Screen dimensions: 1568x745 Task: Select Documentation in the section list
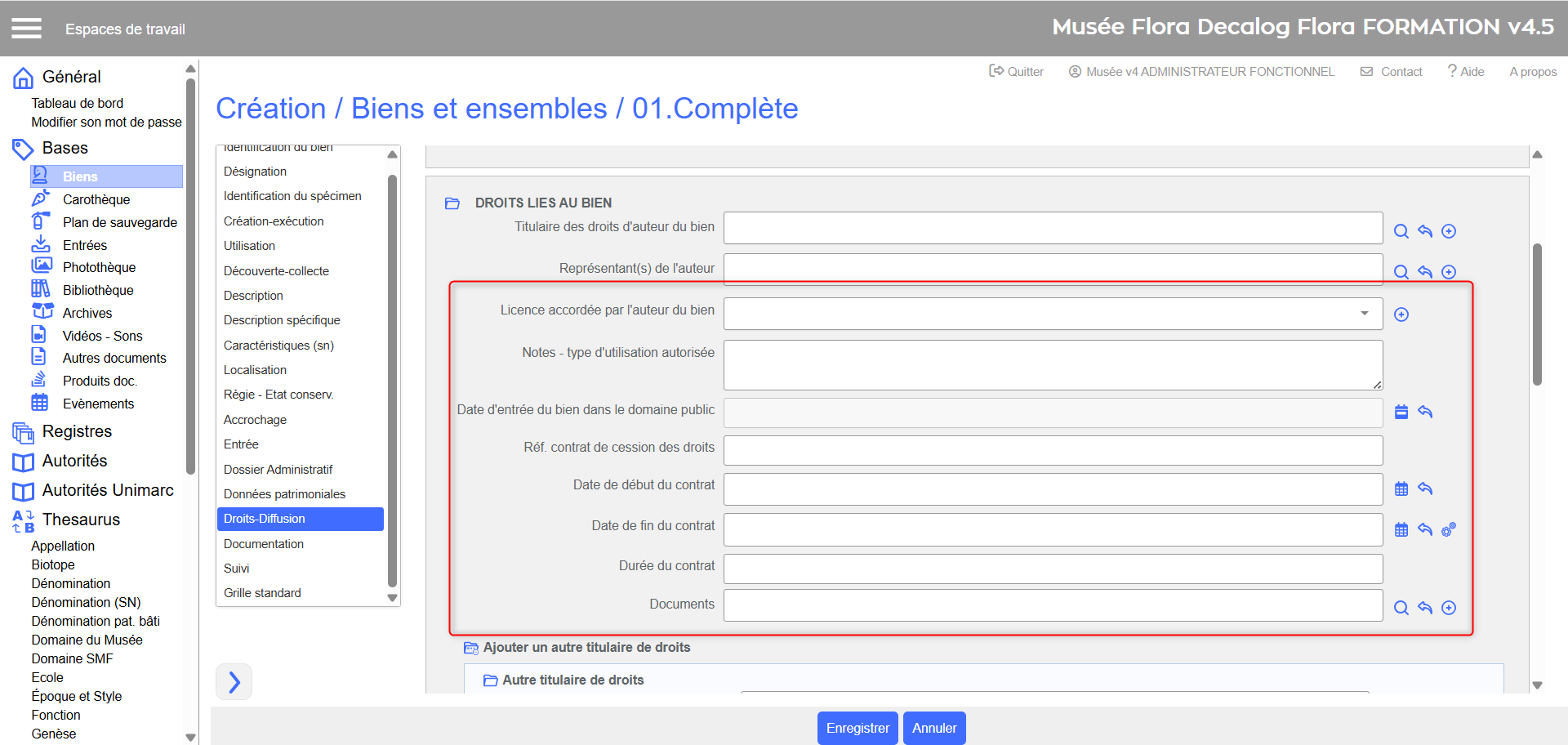point(263,544)
